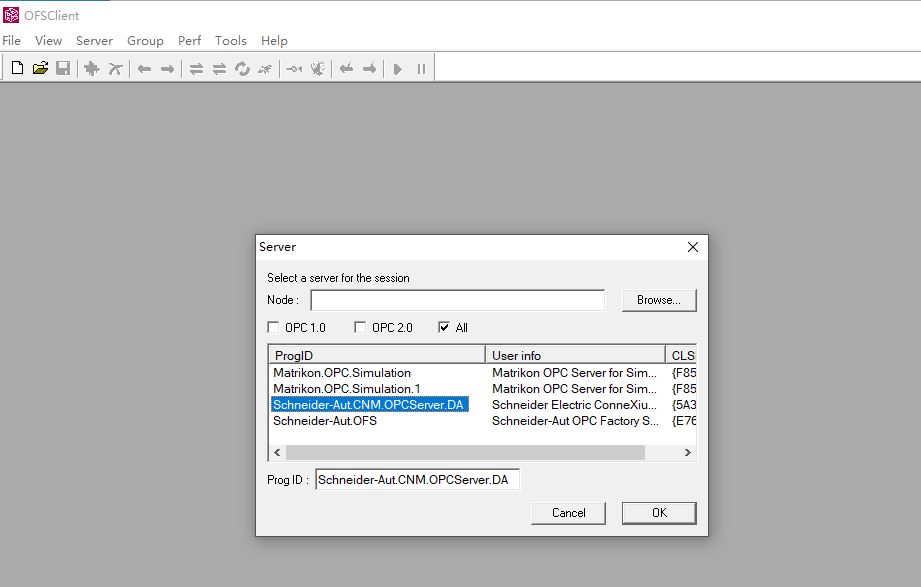Click the puzzle-piece connect icon in toolbar
Screen dimensions: 921x587
[x=92, y=69]
